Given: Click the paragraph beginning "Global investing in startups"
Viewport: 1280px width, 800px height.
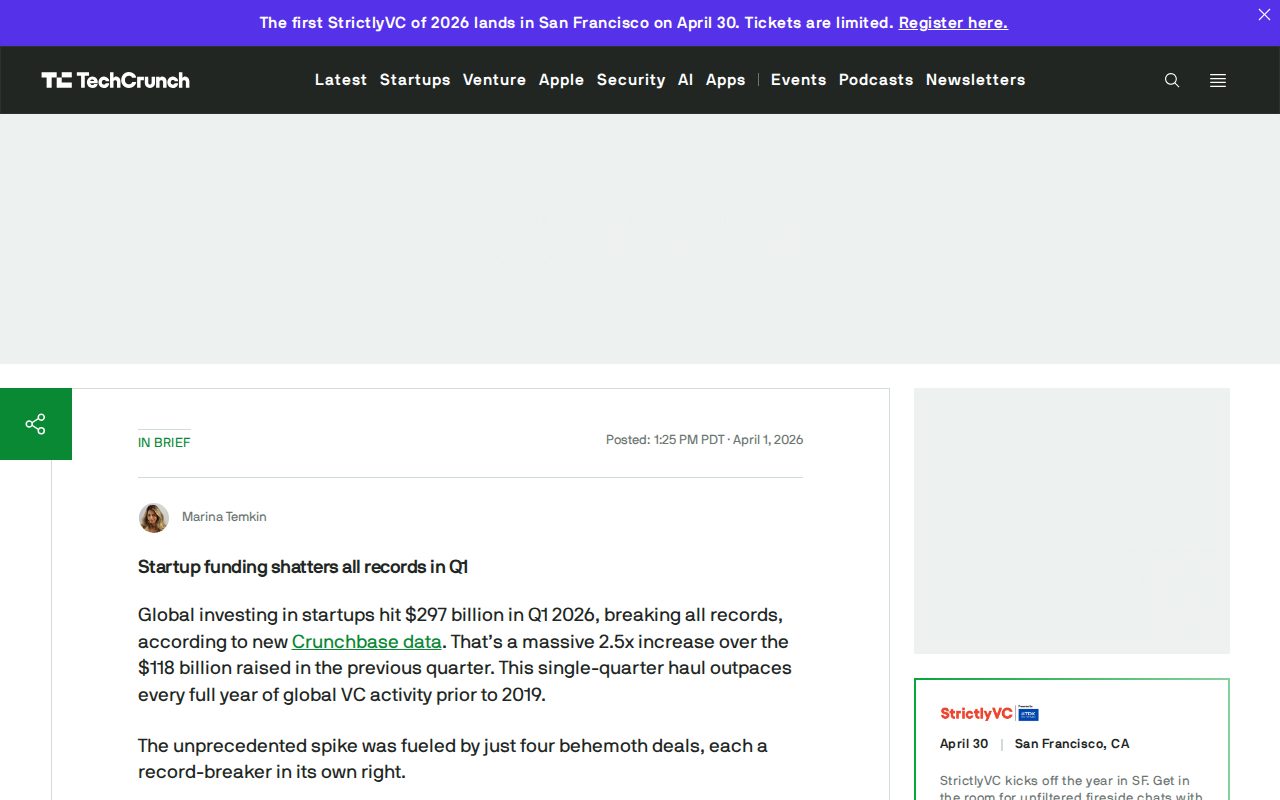Looking at the screenshot, I should pos(465,654).
